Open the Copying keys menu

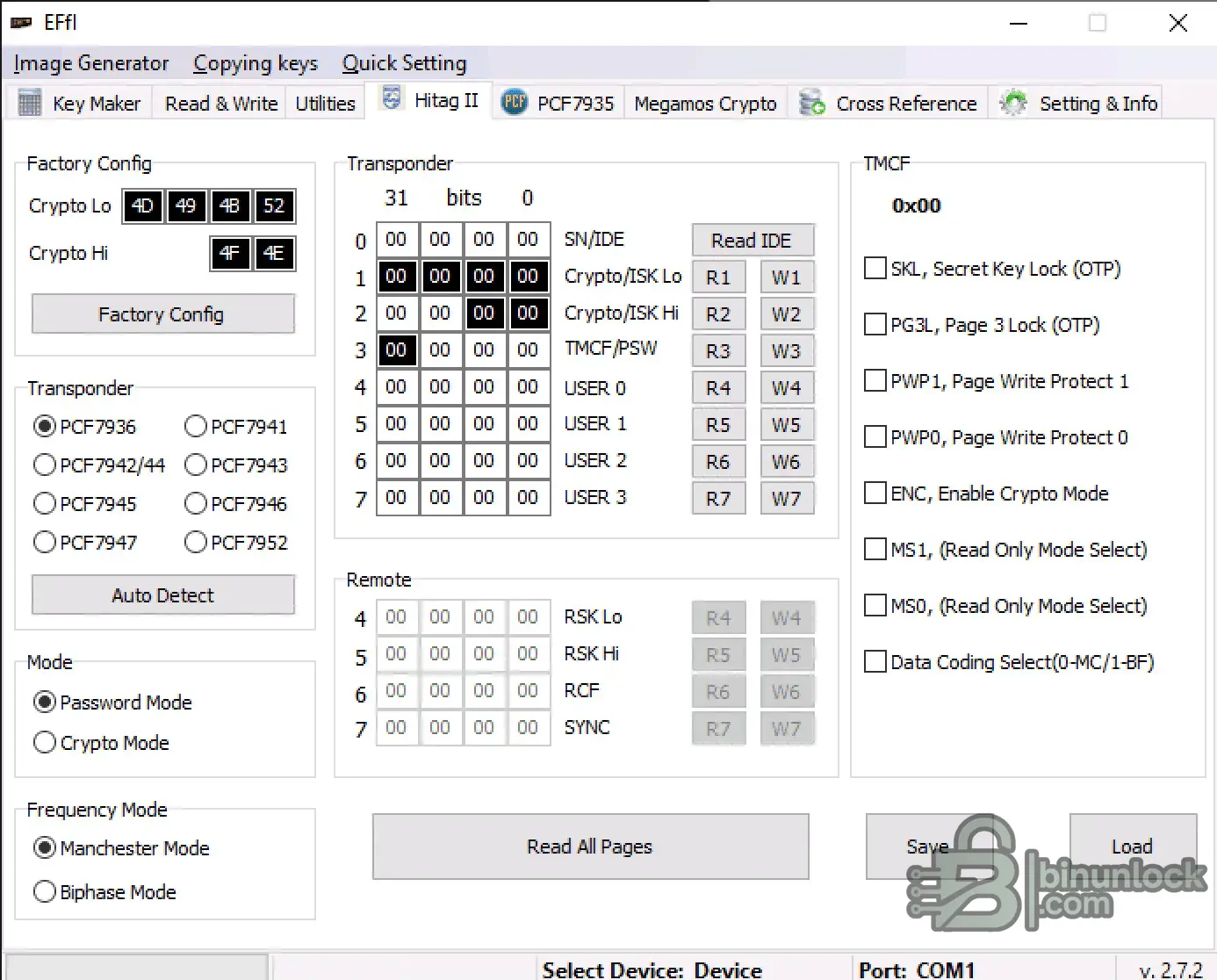click(x=256, y=63)
